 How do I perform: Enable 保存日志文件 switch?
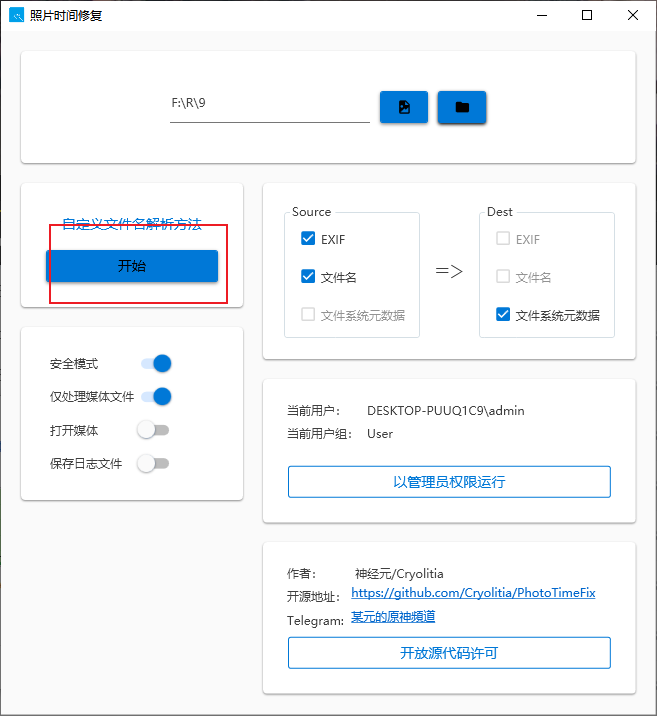[x=153, y=463]
